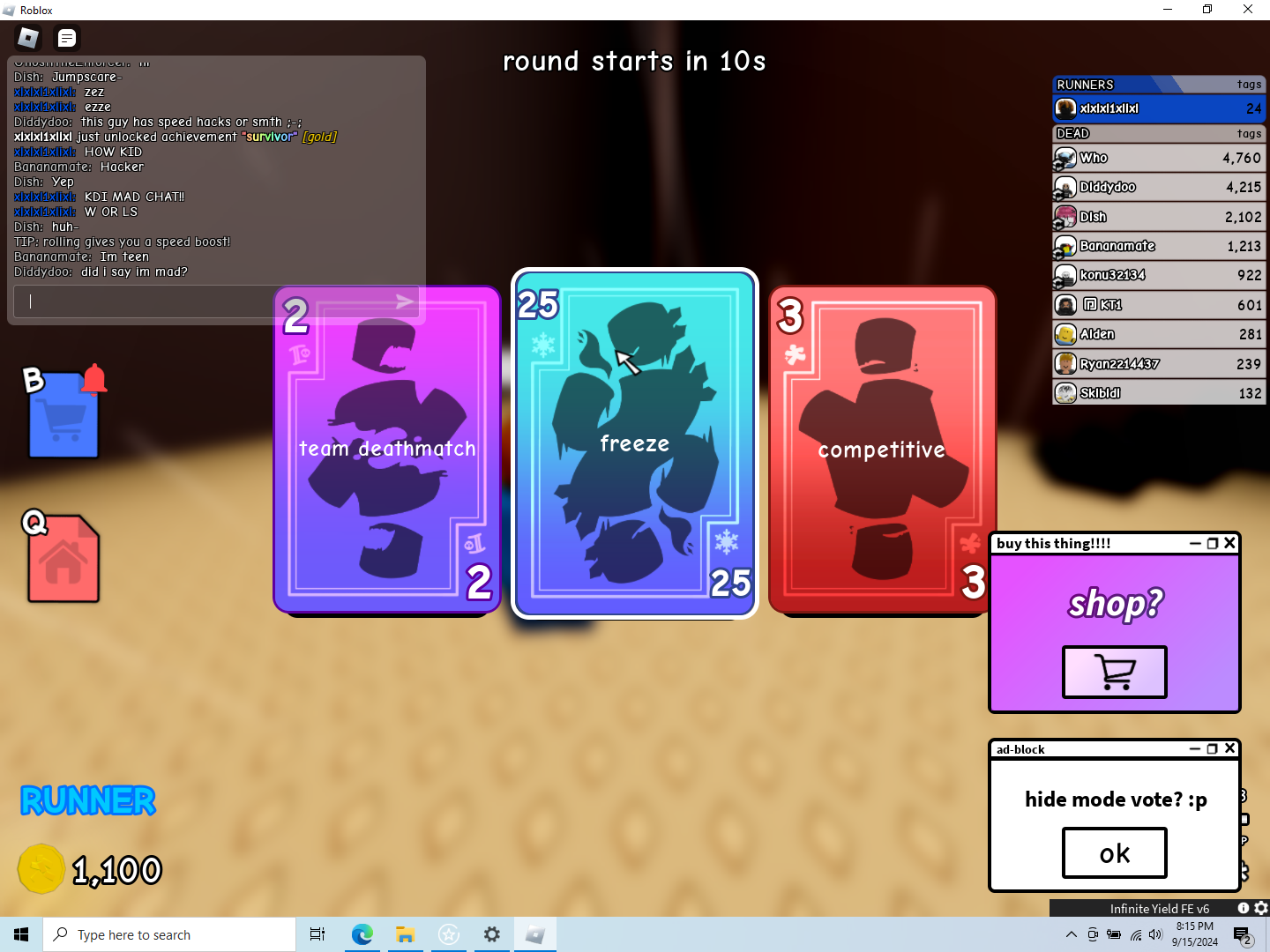Screen dimensions: 1270x952
Task: Select player Alden in leaderboard
Action: click(x=1159, y=334)
